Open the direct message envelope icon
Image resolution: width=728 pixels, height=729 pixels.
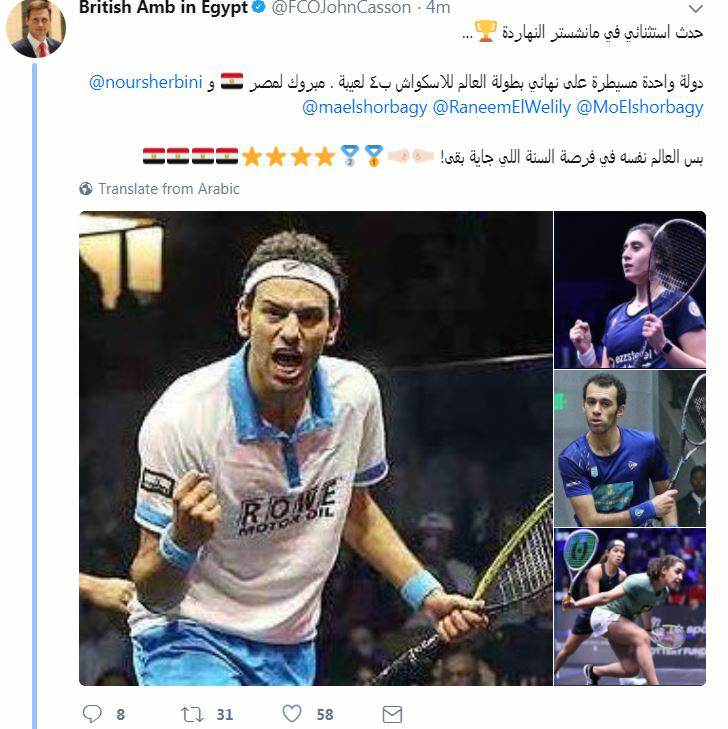[392, 714]
